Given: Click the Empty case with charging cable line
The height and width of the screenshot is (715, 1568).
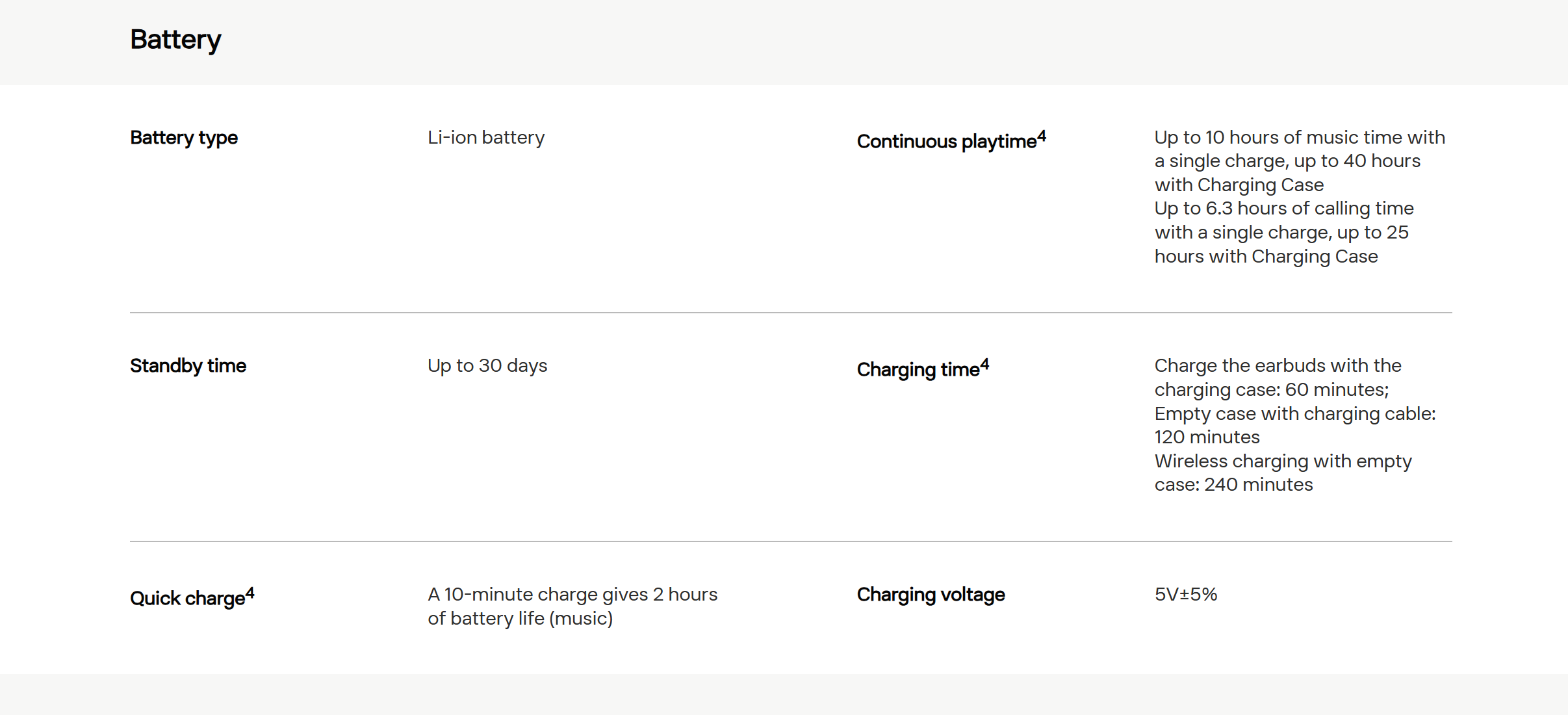Looking at the screenshot, I should click(1295, 414).
